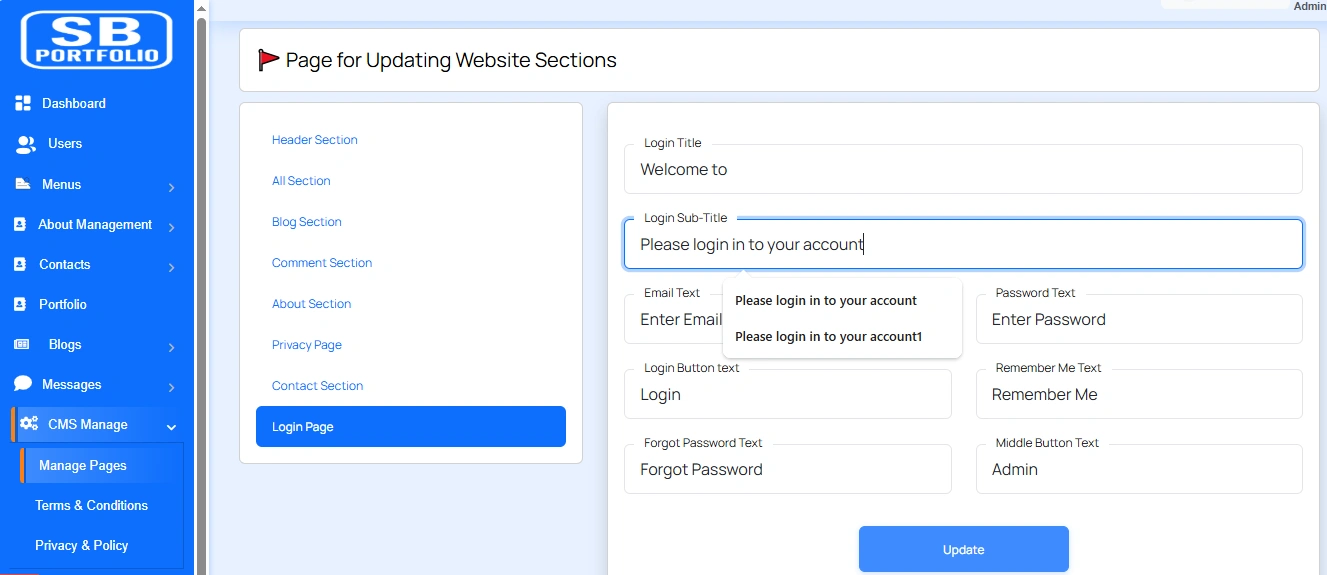Collapse the CMS Manage dropdown chevron

pos(172,427)
